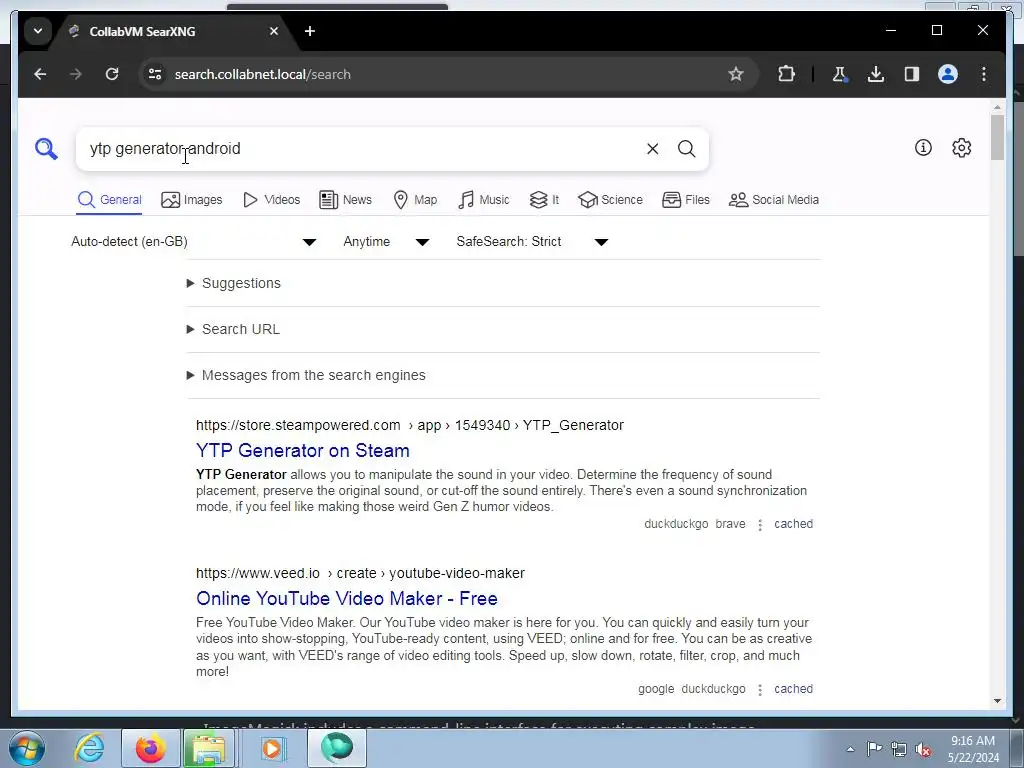Switch to General search tab
The height and width of the screenshot is (768, 1024).
109,200
